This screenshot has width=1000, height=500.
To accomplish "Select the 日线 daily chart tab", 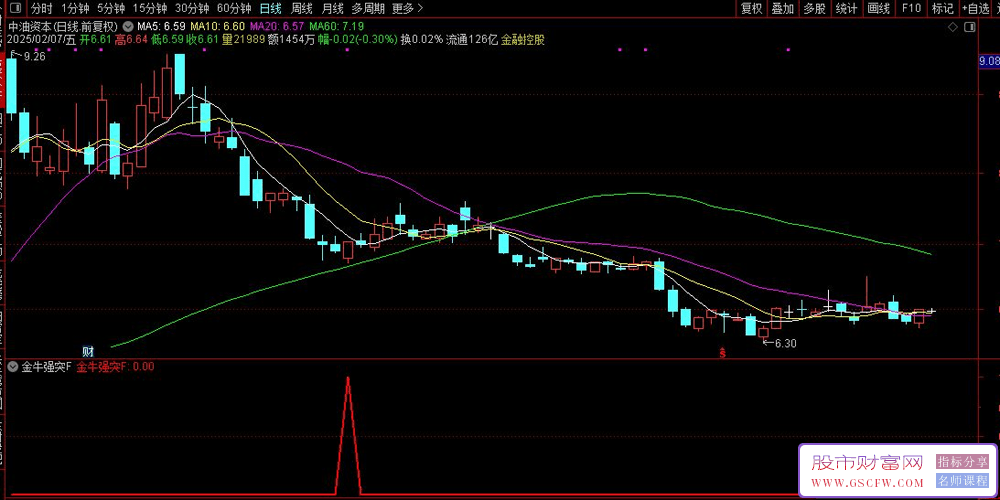I will [x=270, y=8].
